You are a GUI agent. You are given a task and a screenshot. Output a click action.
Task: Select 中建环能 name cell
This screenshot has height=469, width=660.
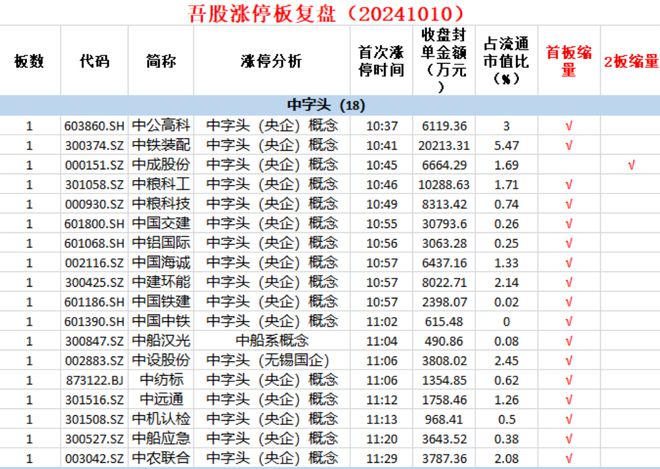[x=161, y=282]
